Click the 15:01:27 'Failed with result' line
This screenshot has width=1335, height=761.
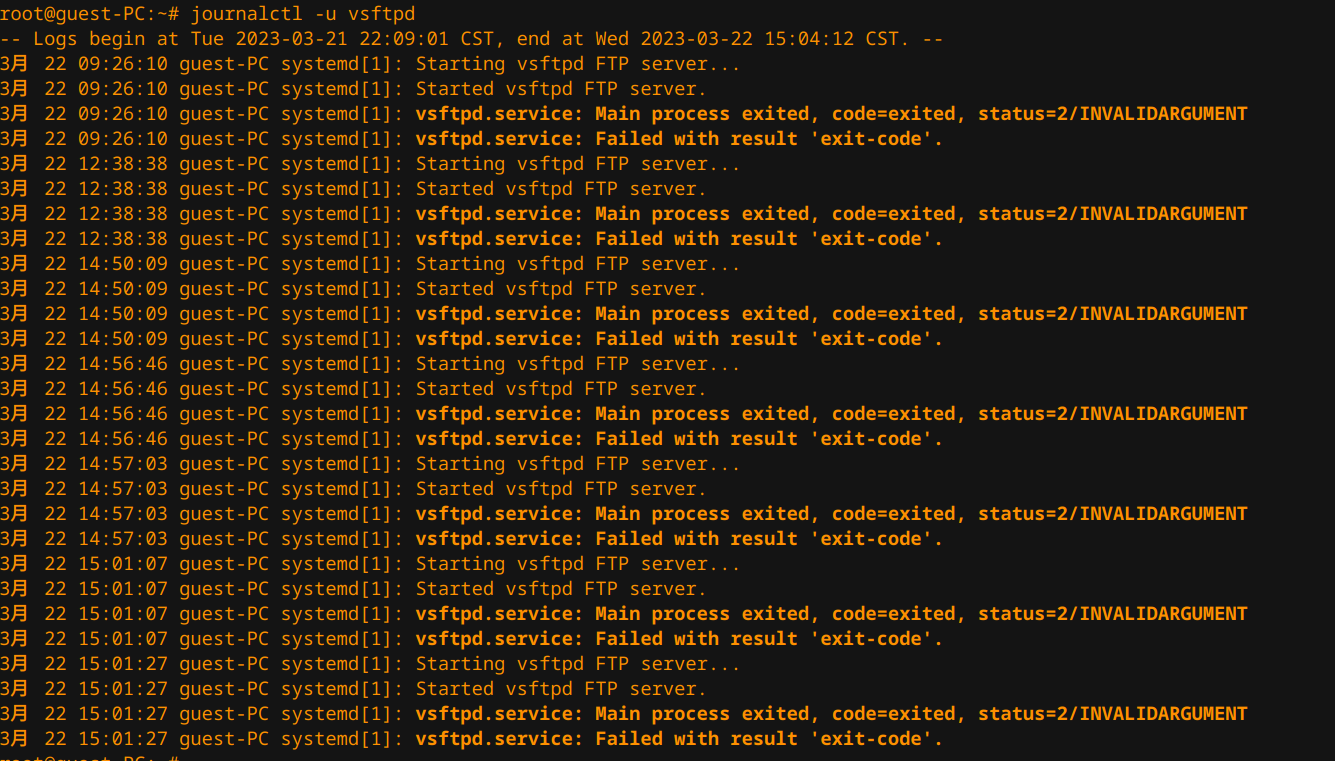pos(472,739)
